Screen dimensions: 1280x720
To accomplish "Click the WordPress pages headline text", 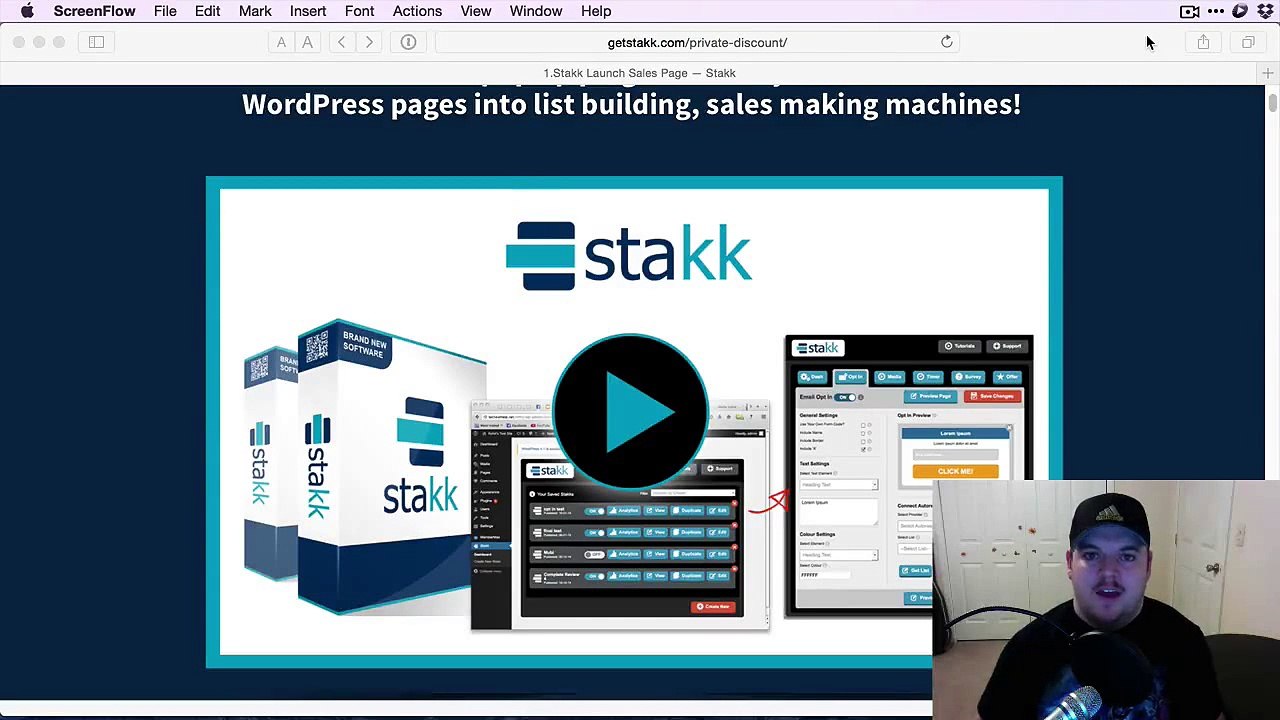I will [x=631, y=104].
